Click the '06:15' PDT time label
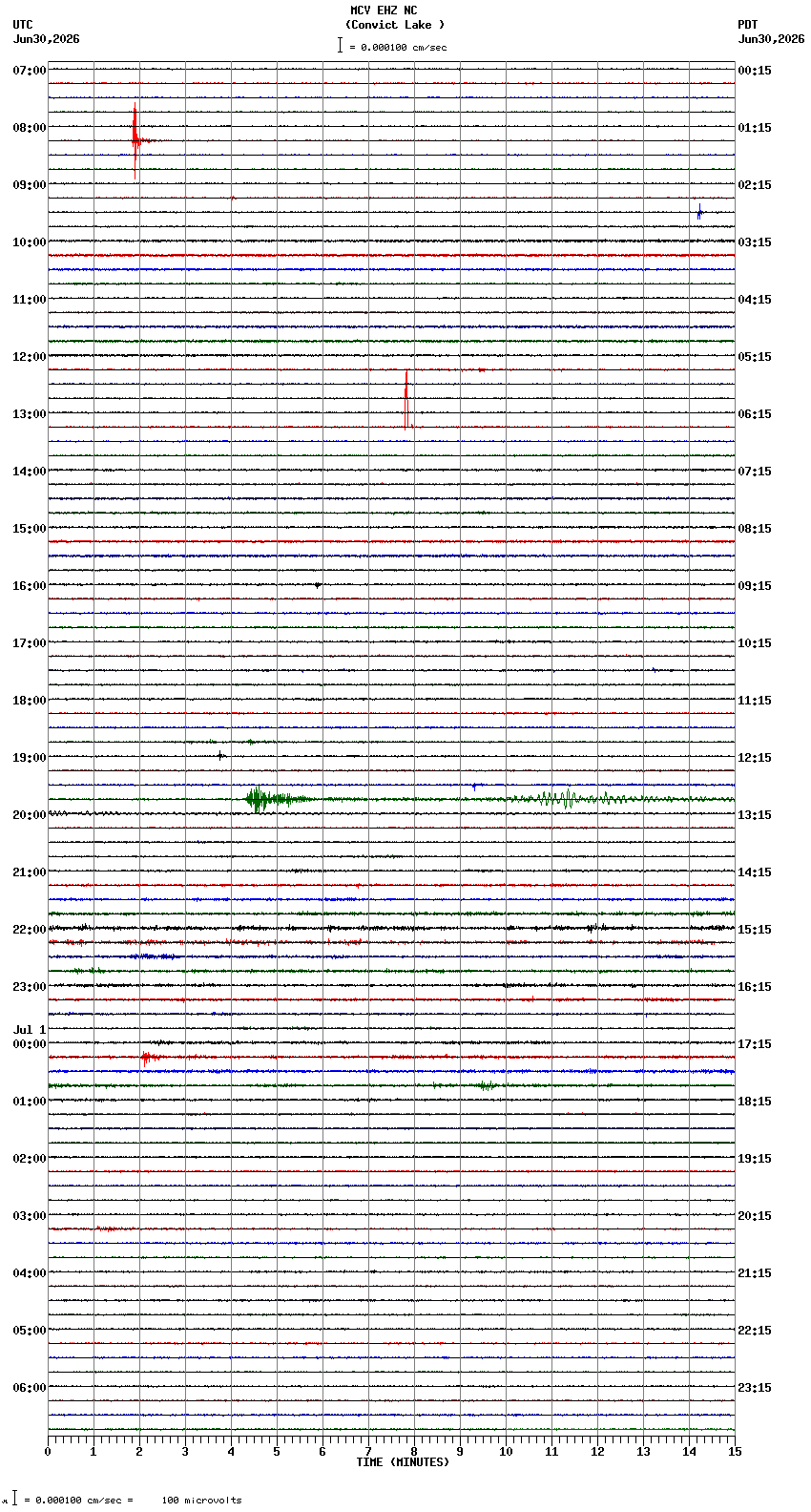 click(x=755, y=414)
